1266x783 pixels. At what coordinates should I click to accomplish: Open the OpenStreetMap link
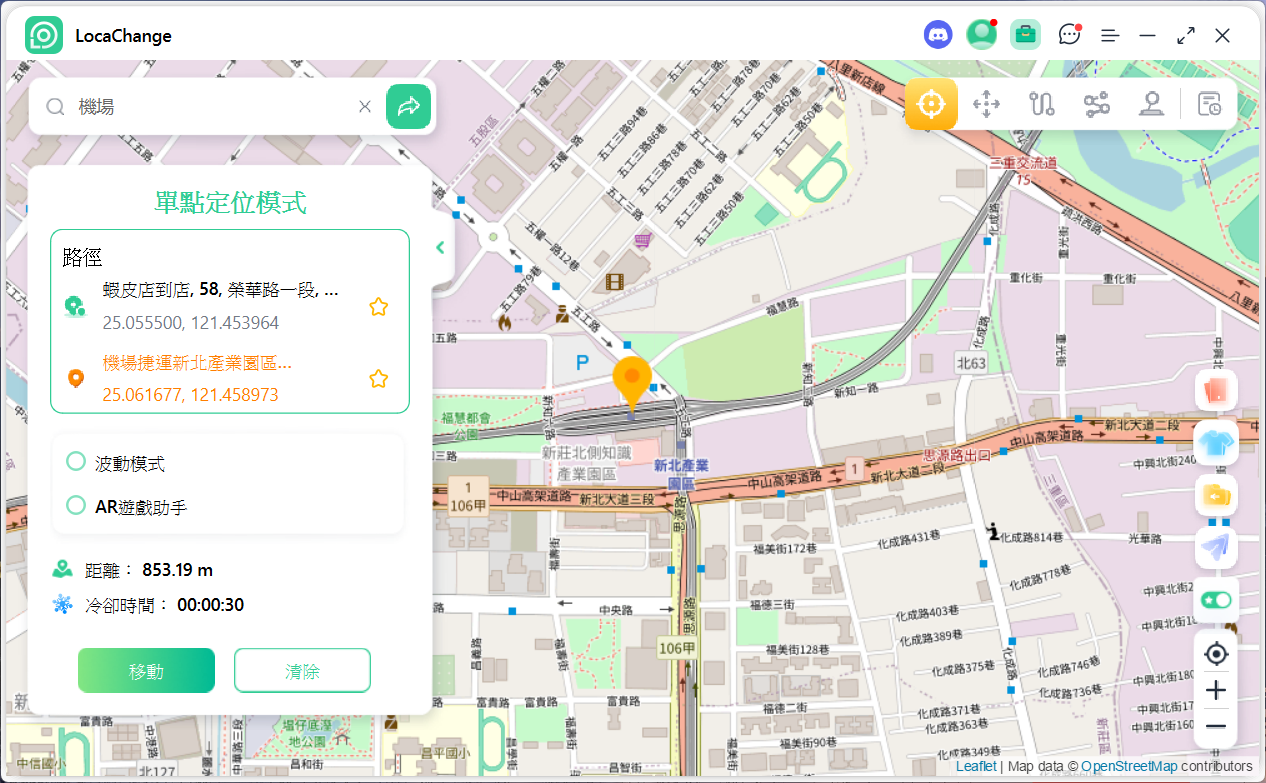pos(1128,767)
